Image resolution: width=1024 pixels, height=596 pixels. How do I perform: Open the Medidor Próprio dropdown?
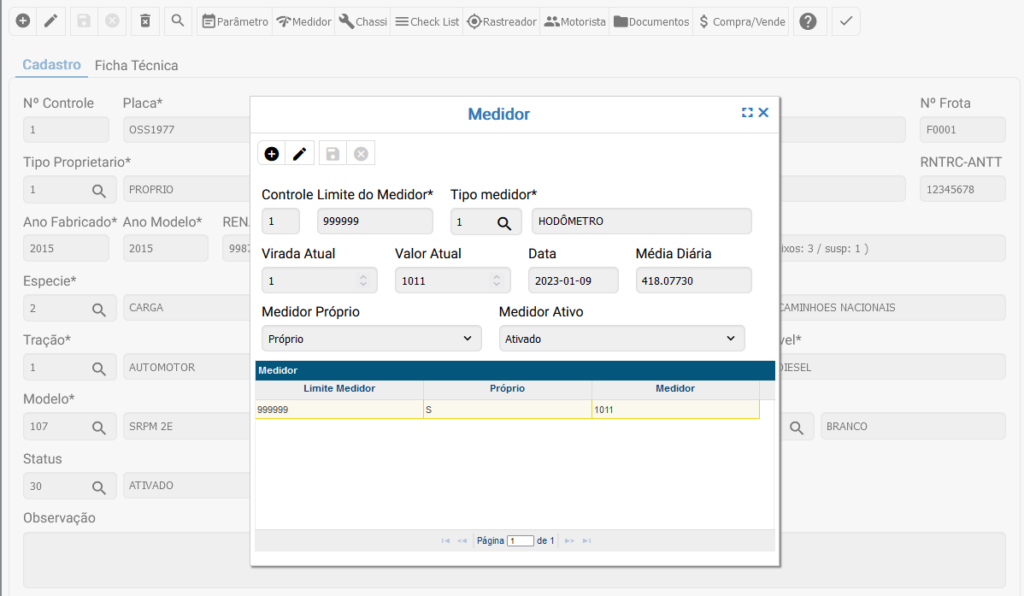[370, 339]
